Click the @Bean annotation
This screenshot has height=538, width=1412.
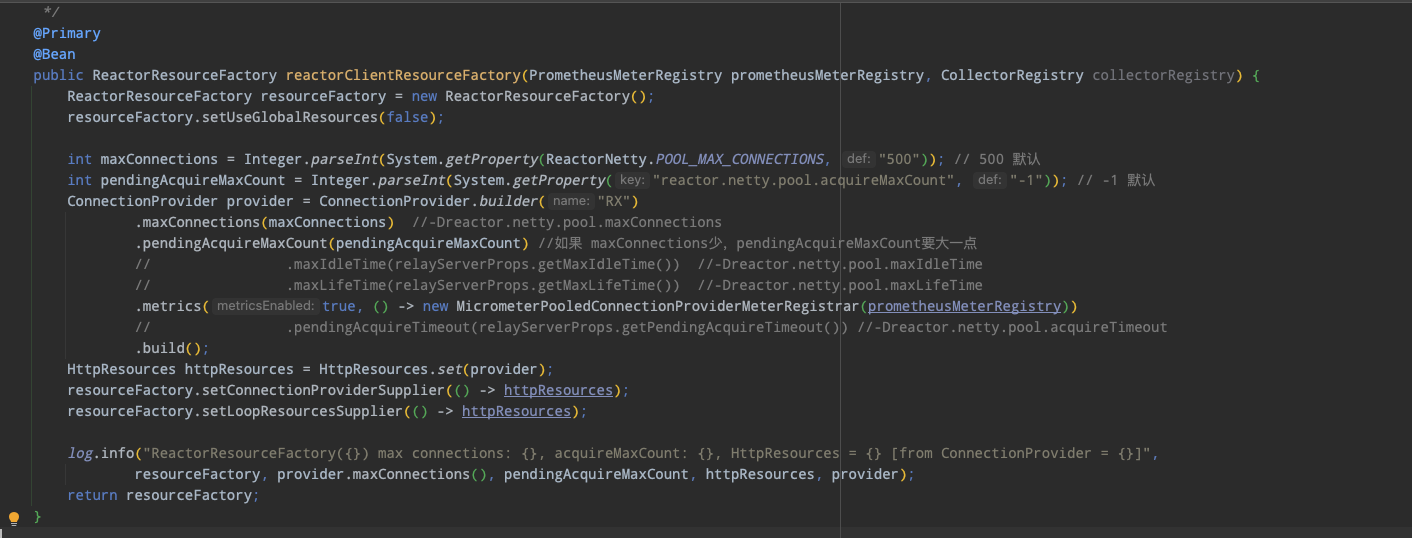coord(54,54)
